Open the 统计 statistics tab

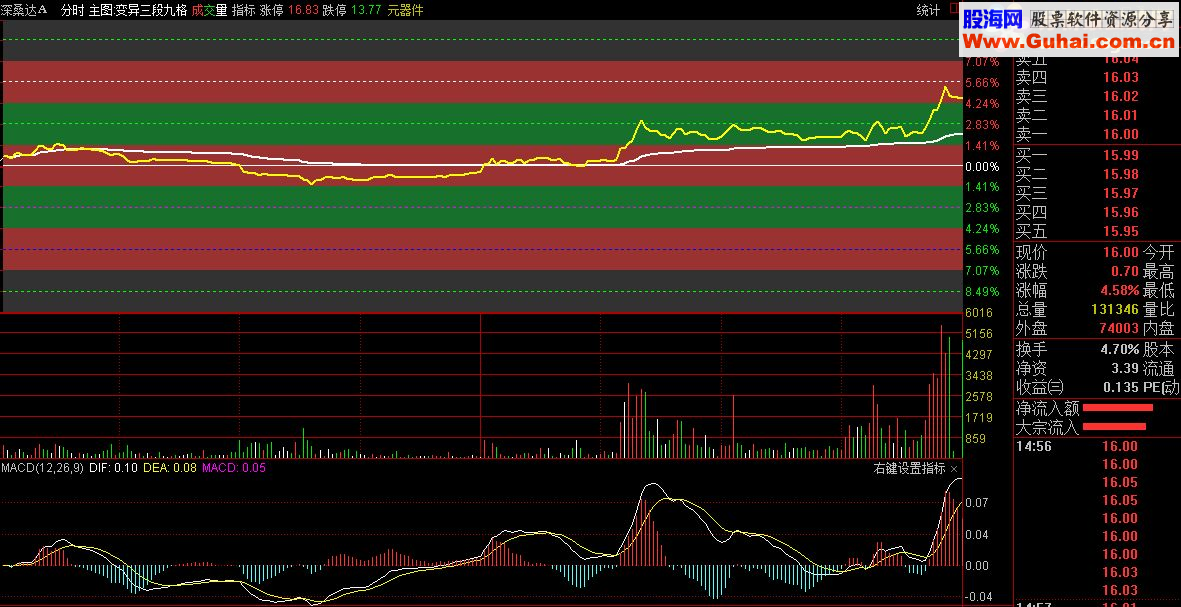tap(928, 10)
